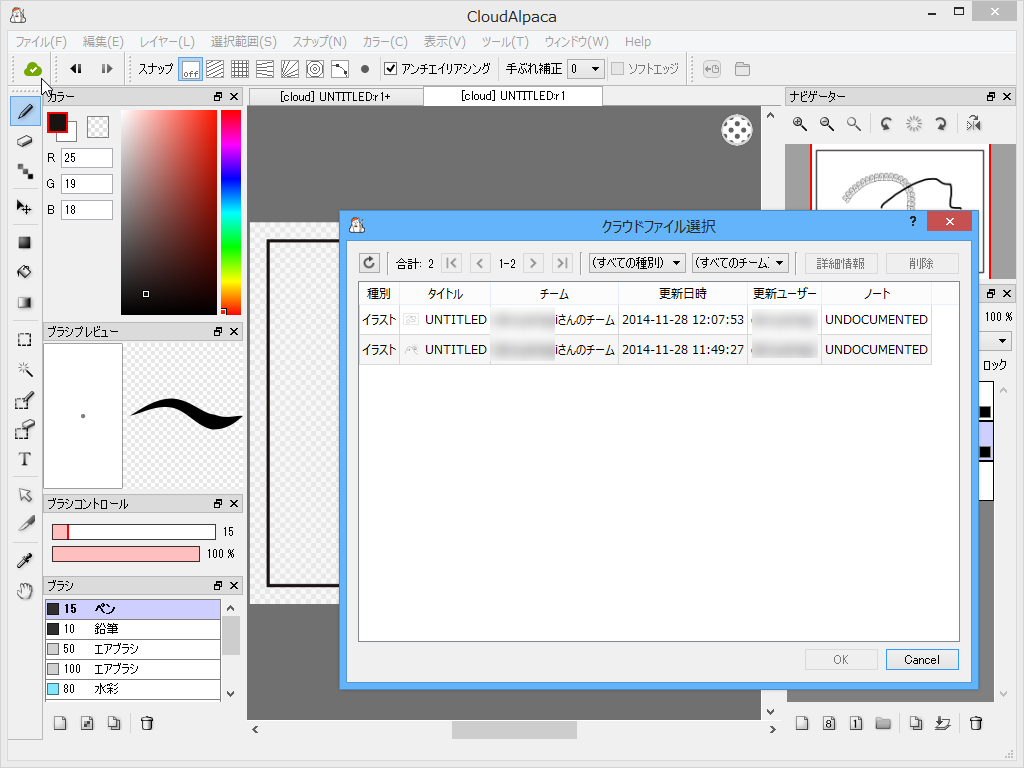Enable horizontal line snap

click(x=264, y=69)
